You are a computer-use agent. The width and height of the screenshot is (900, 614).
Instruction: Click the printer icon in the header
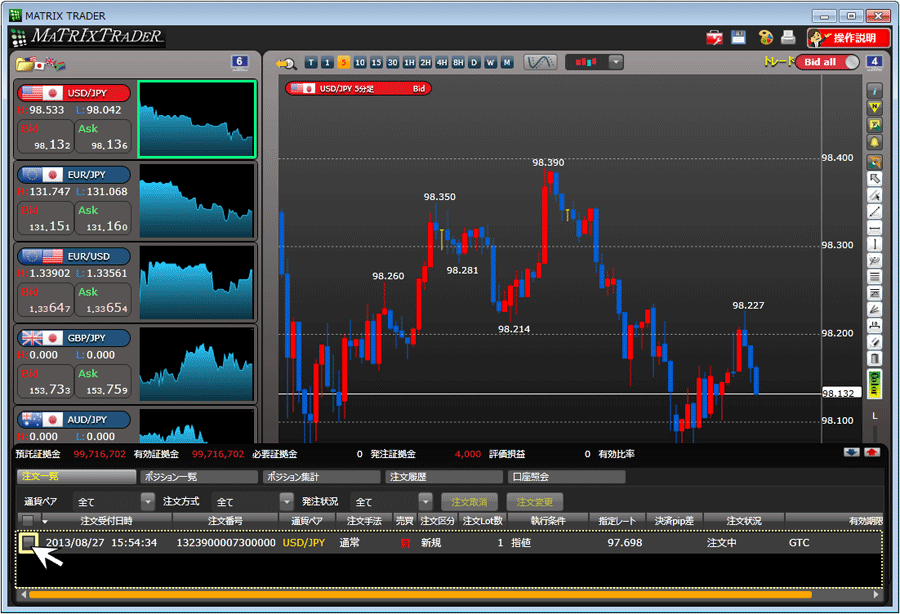click(x=788, y=37)
